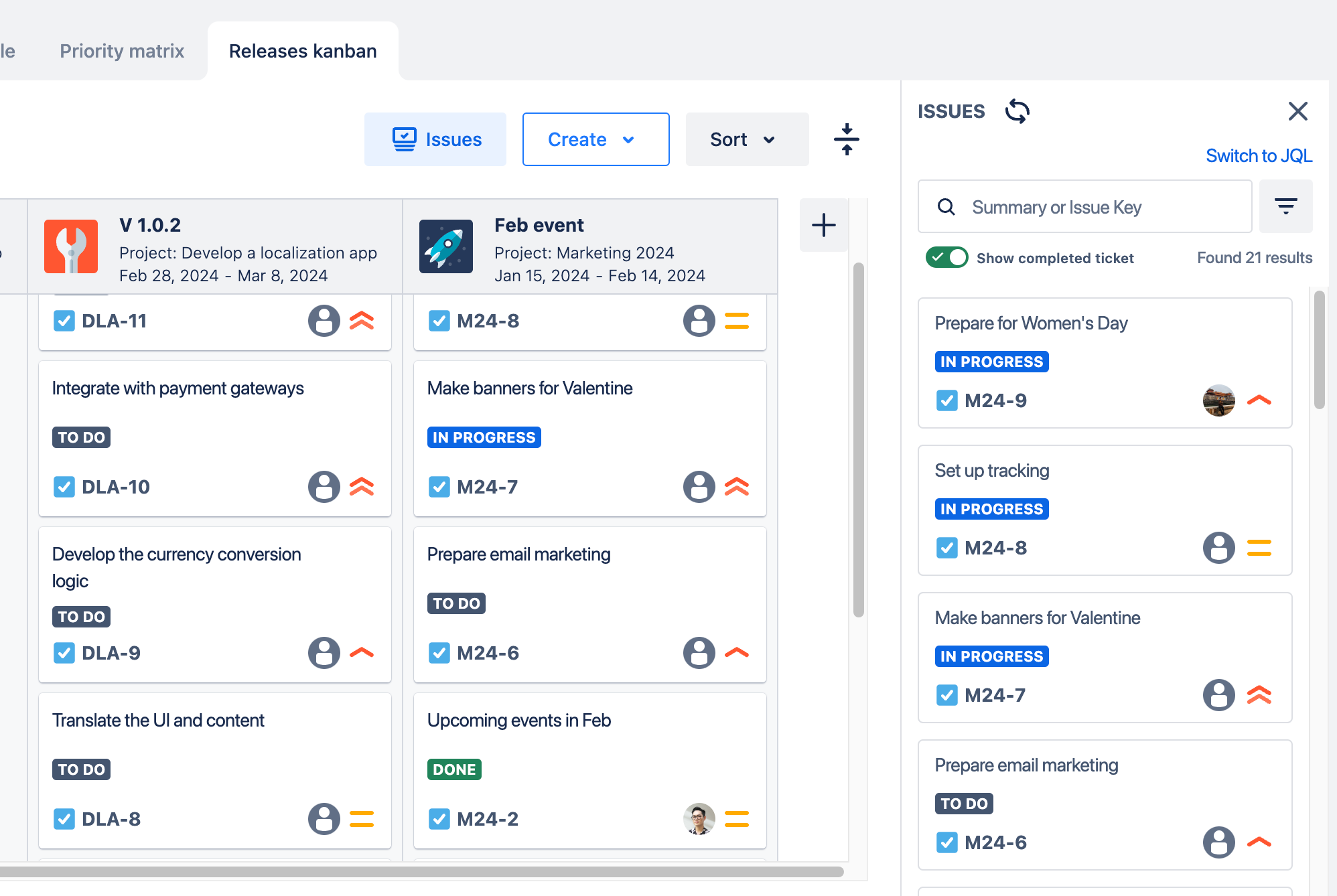Select the Releases kanban tab

coord(303,51)
